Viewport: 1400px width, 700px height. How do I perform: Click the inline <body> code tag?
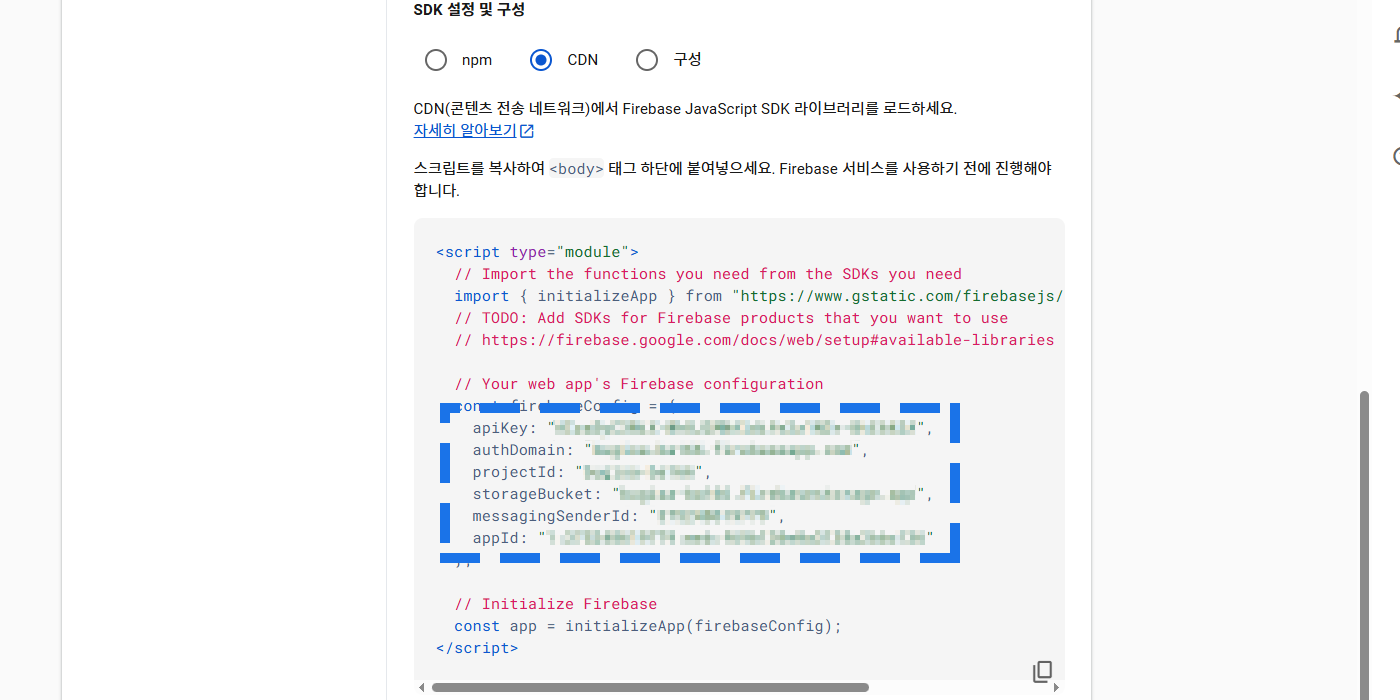[x=577, y=169]
